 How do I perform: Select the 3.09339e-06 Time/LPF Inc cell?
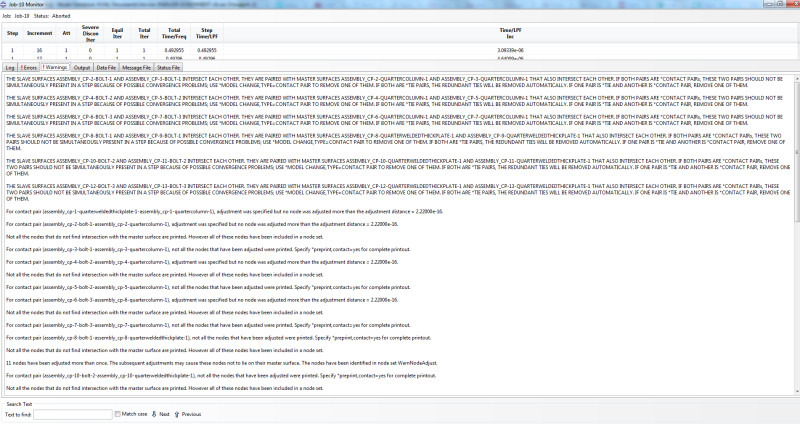510,51
